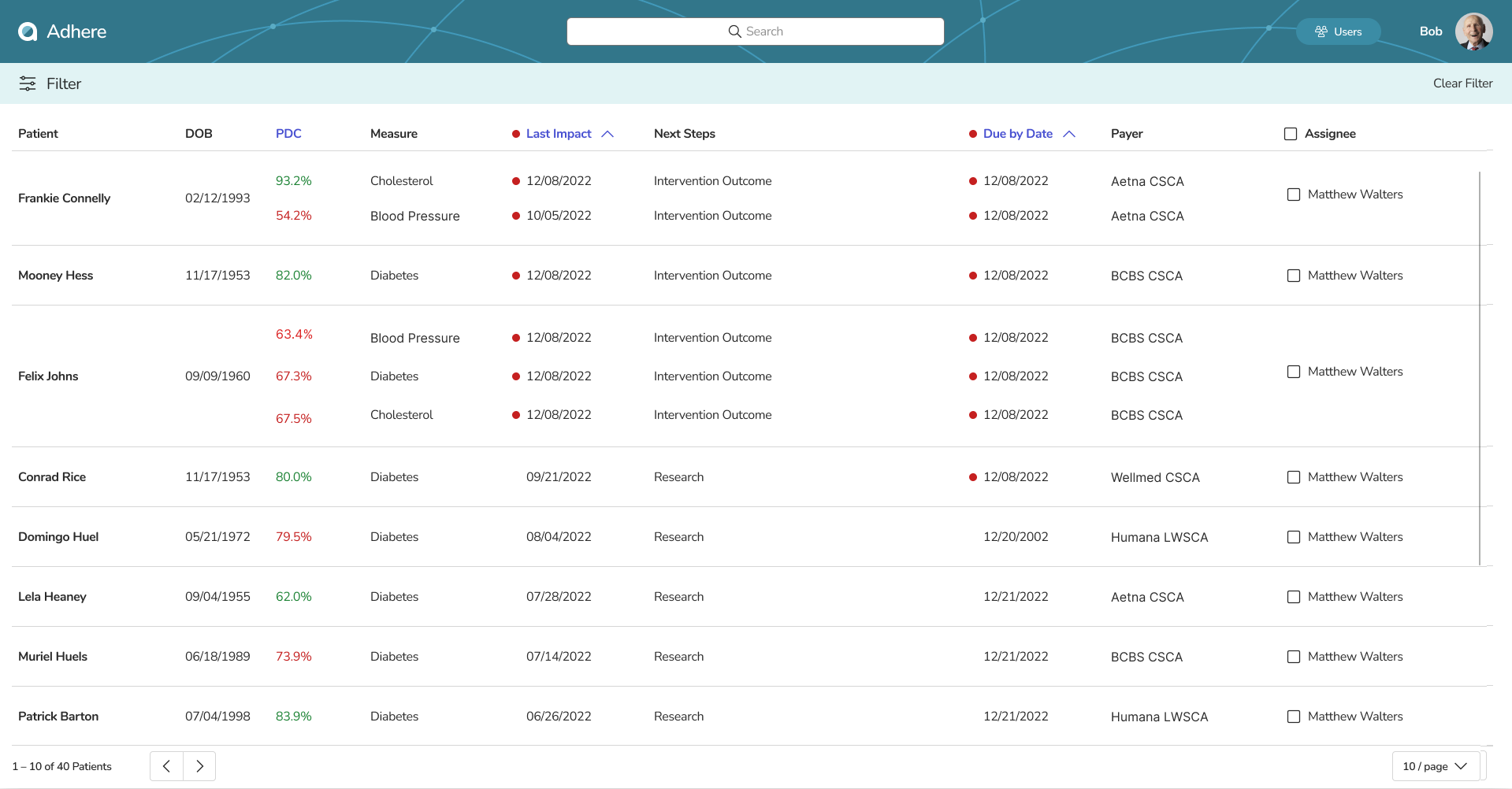
Task: Sort by Last Impact column header
Action: 558,134
